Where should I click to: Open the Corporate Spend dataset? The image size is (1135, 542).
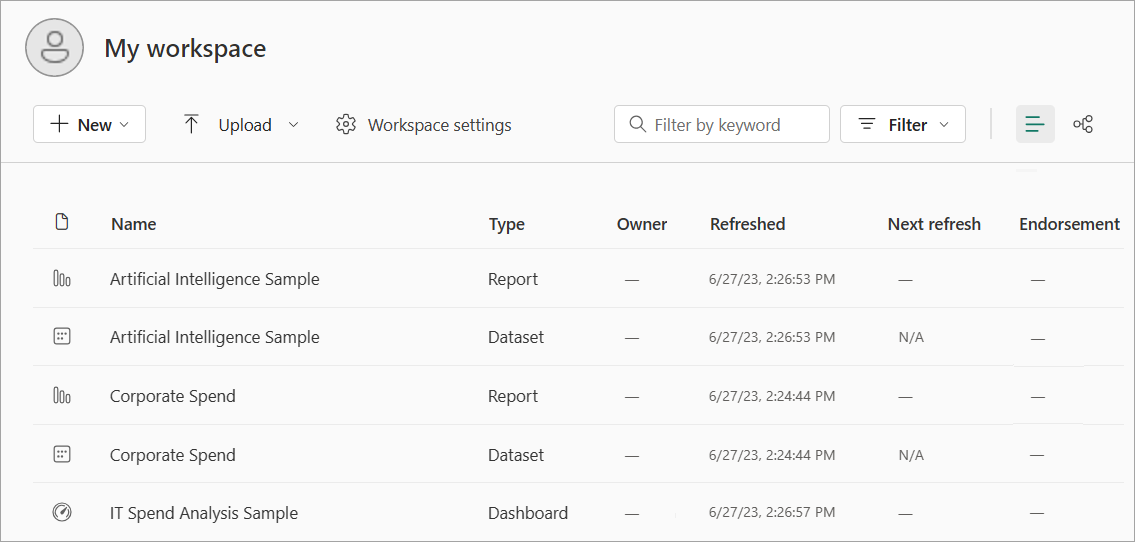point(172,454)
